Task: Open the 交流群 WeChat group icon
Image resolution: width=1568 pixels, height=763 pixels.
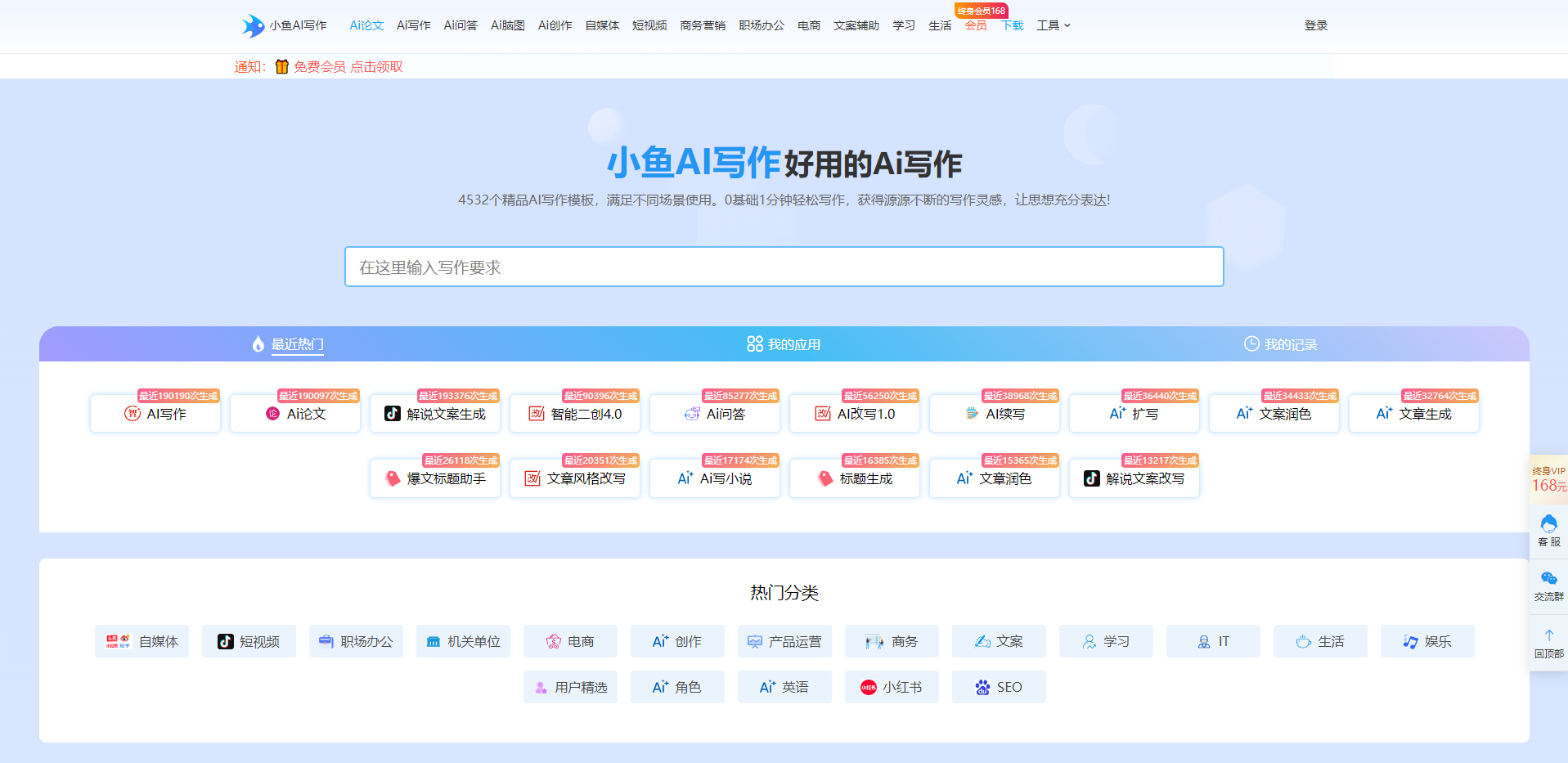Action: [1548, 585]
